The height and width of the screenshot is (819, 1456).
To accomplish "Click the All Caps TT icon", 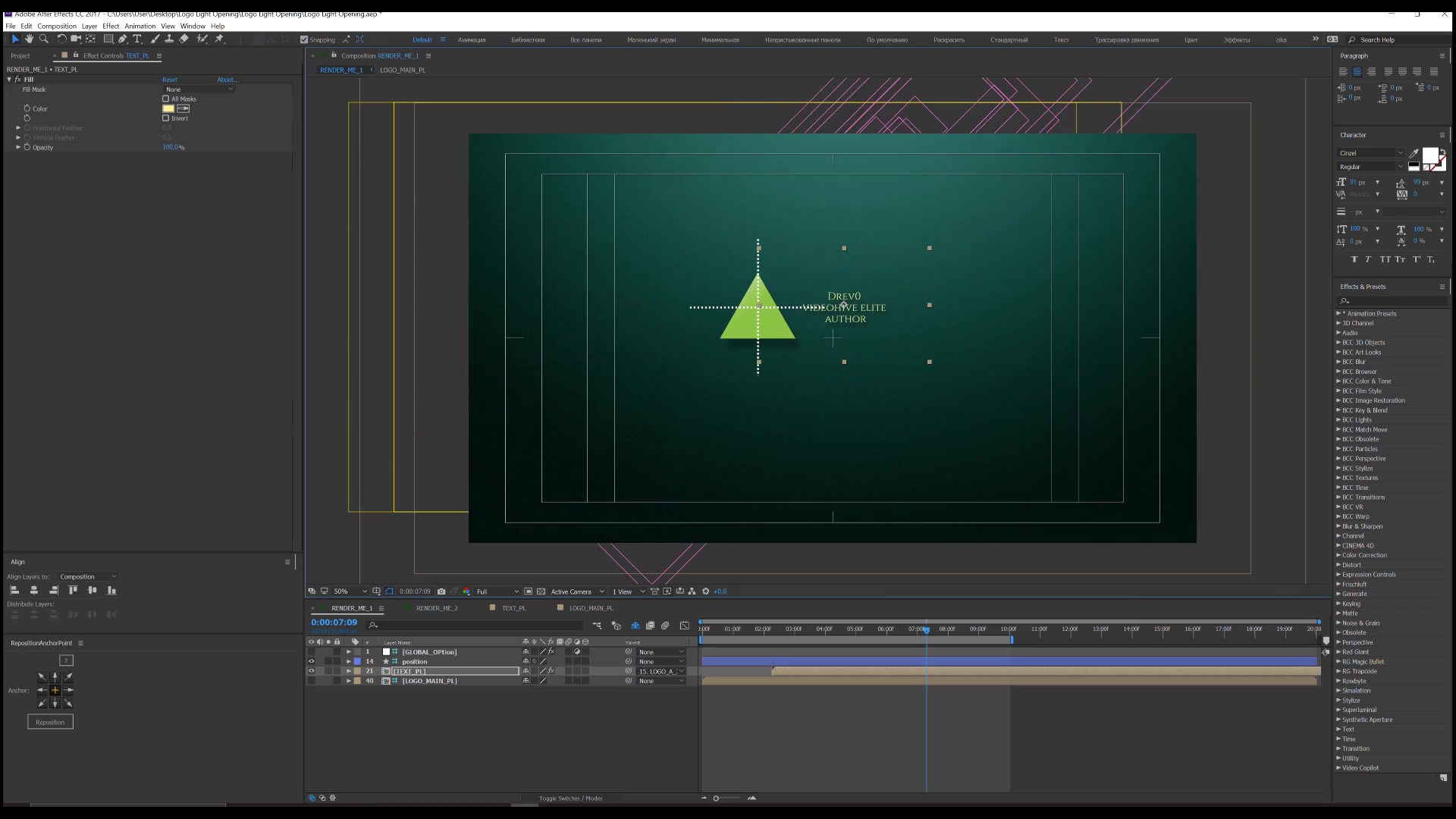I will coord(1385,259).
